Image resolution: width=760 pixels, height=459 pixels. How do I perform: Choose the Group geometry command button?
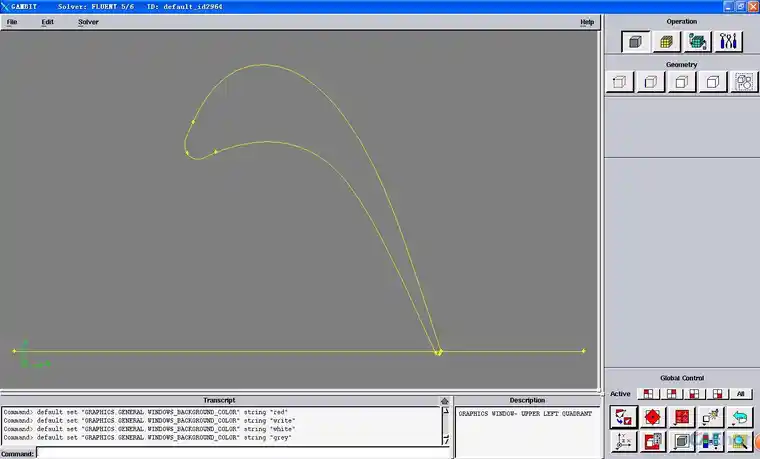pyautogui.click(x=744, y=82)
